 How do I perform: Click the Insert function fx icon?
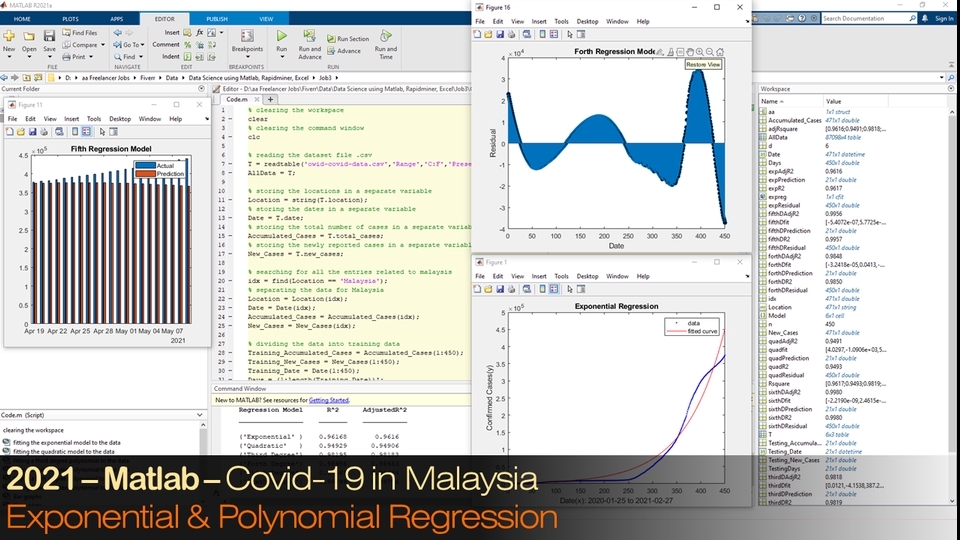(x=200, y=32)
